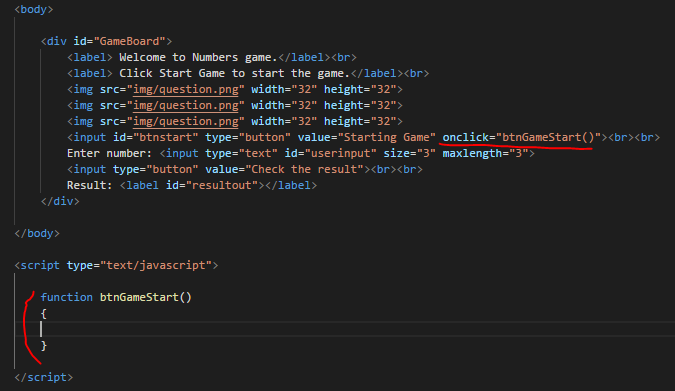Click the "btnGameStart()" onclick value
Viewport: 675px width, 391px height.
point(548,137)
